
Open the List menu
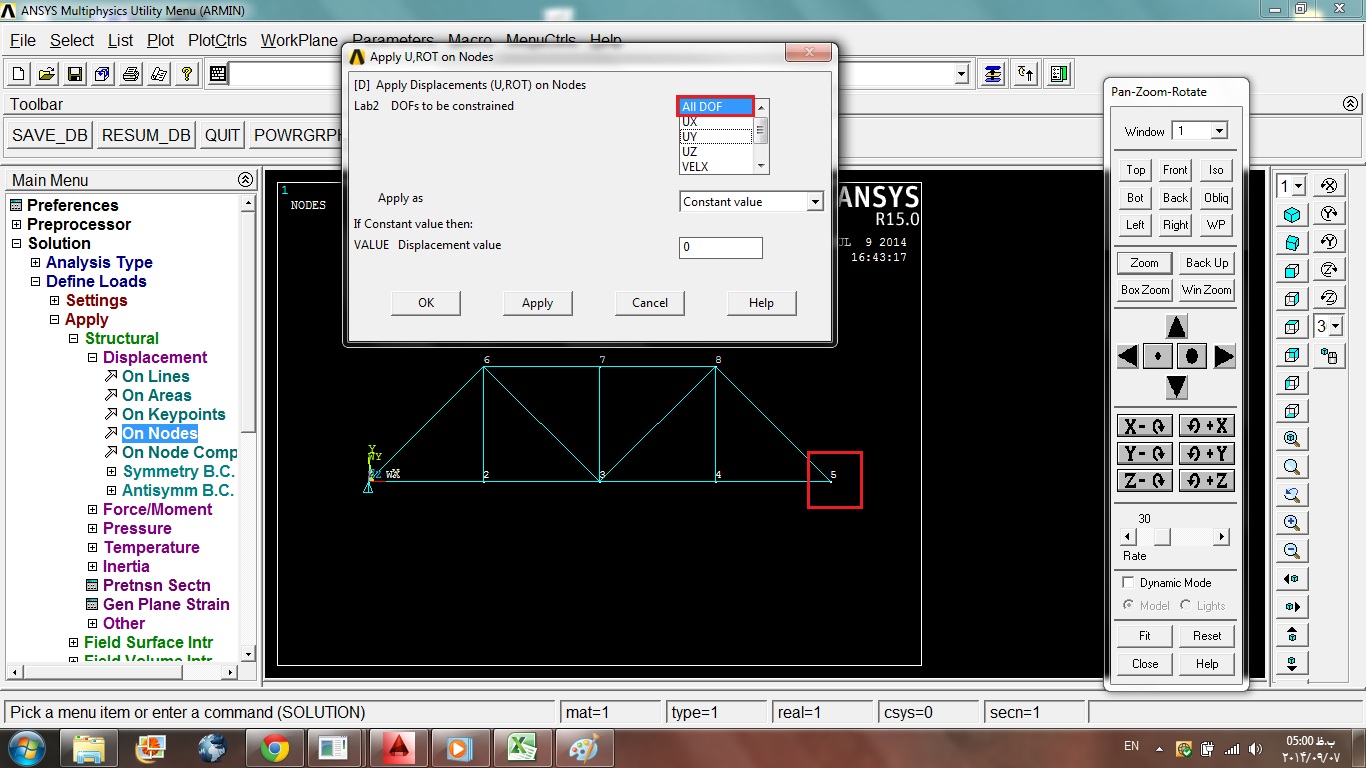120,40
